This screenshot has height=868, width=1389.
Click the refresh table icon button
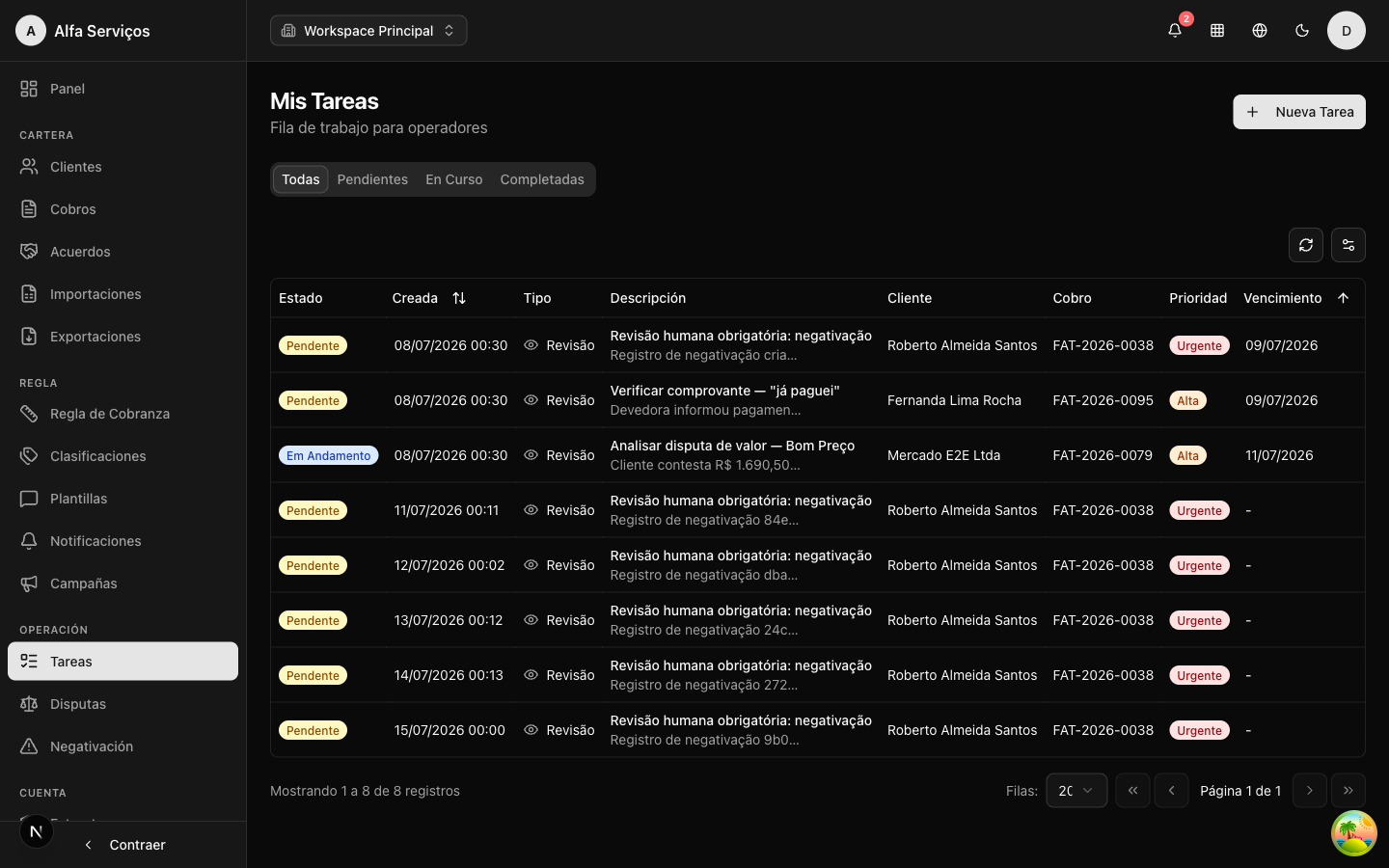[1306, 245]
